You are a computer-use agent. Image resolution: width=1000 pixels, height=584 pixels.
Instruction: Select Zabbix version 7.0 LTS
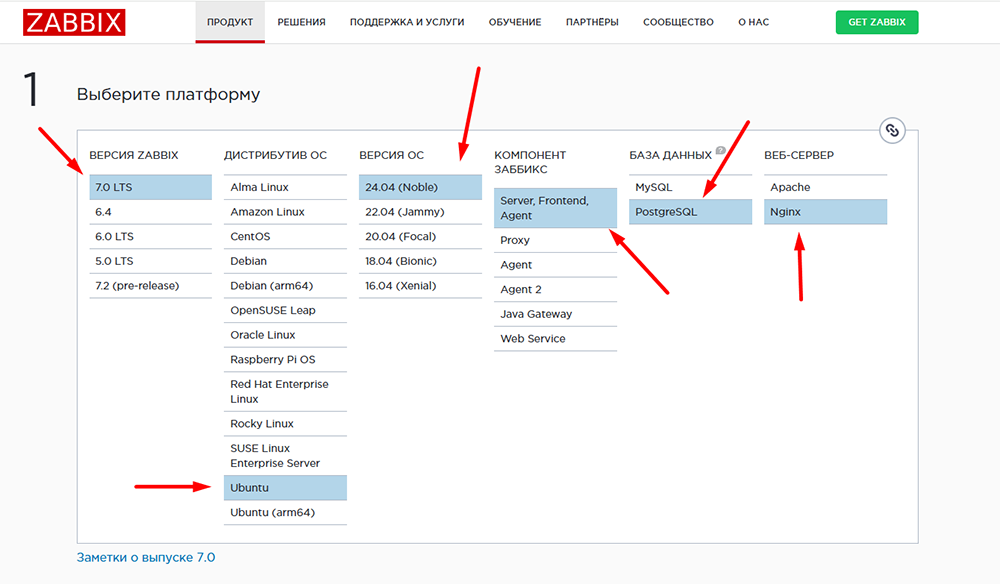point(151,187)
